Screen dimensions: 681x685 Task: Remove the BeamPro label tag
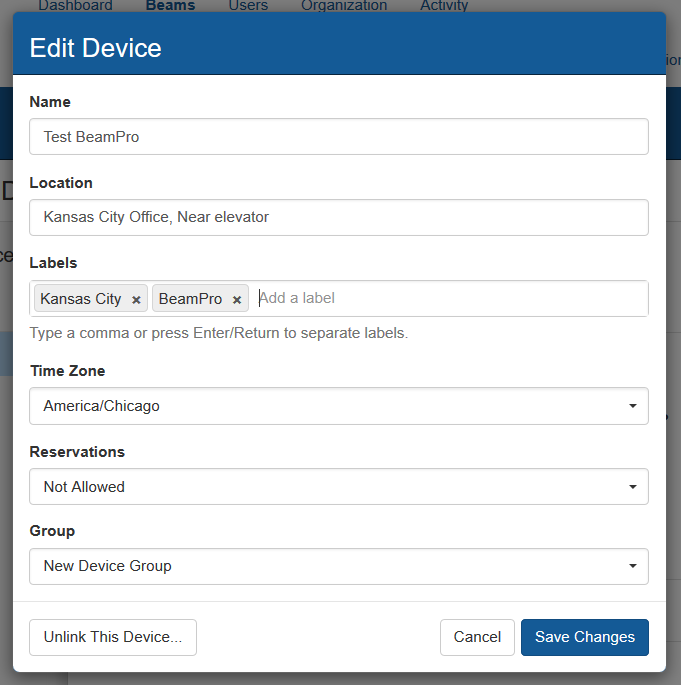[237, 300]
